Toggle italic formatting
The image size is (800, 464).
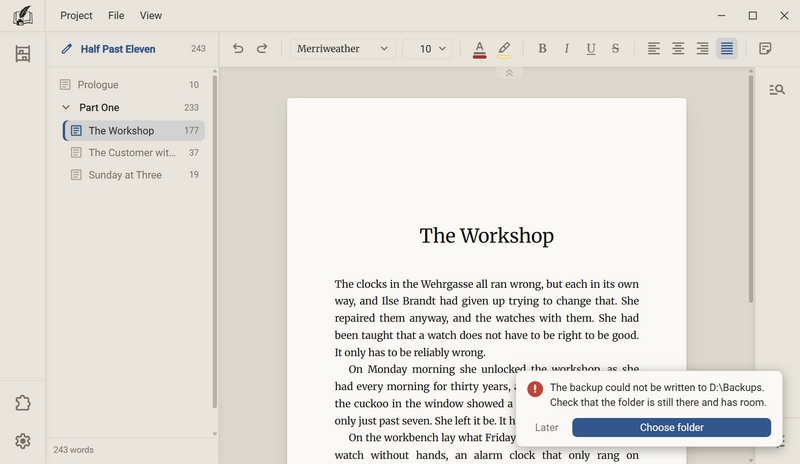click(x=566, y=48)
